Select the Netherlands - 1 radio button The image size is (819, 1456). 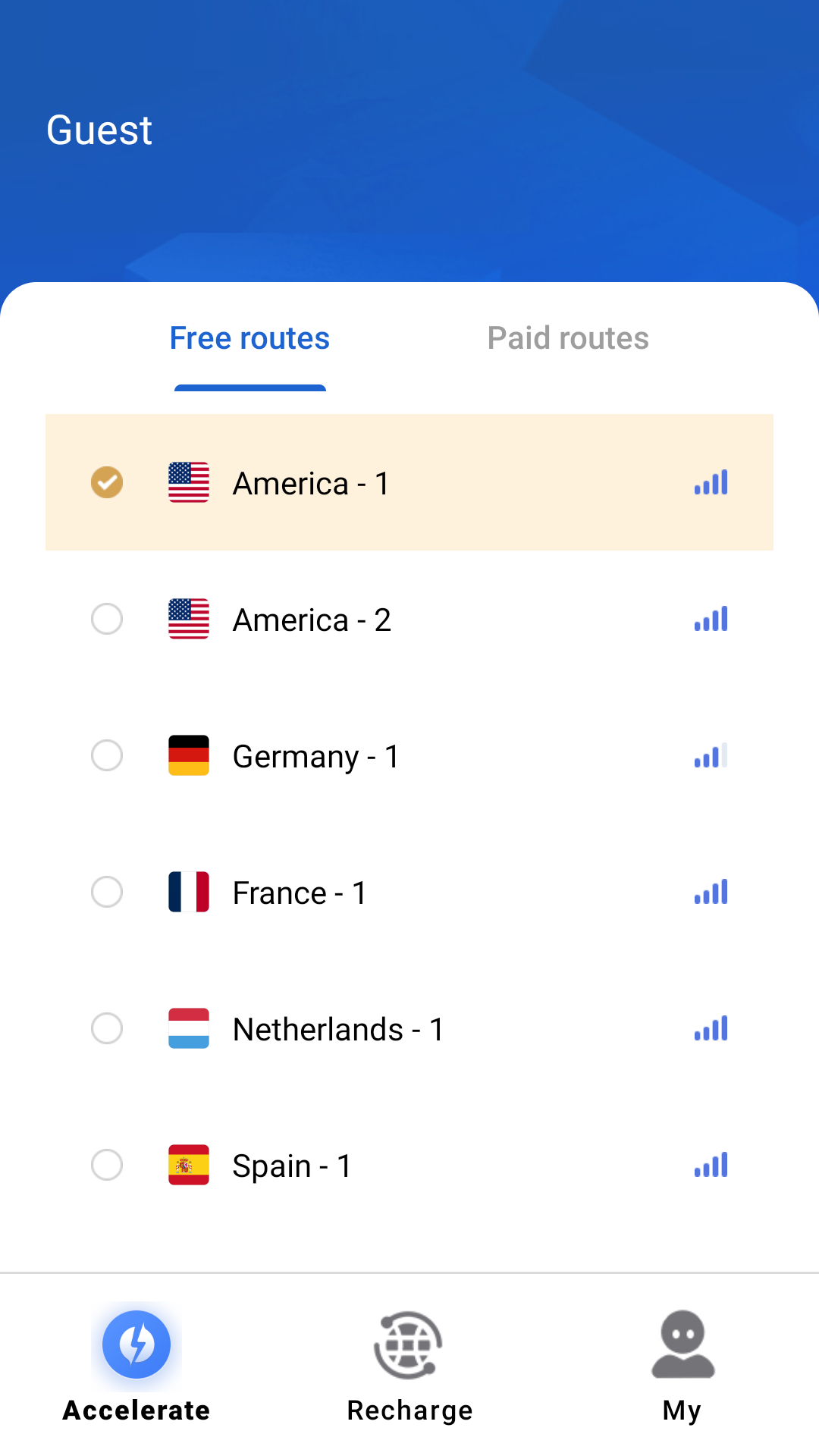pyautogui.click(x=107, y=1028)
